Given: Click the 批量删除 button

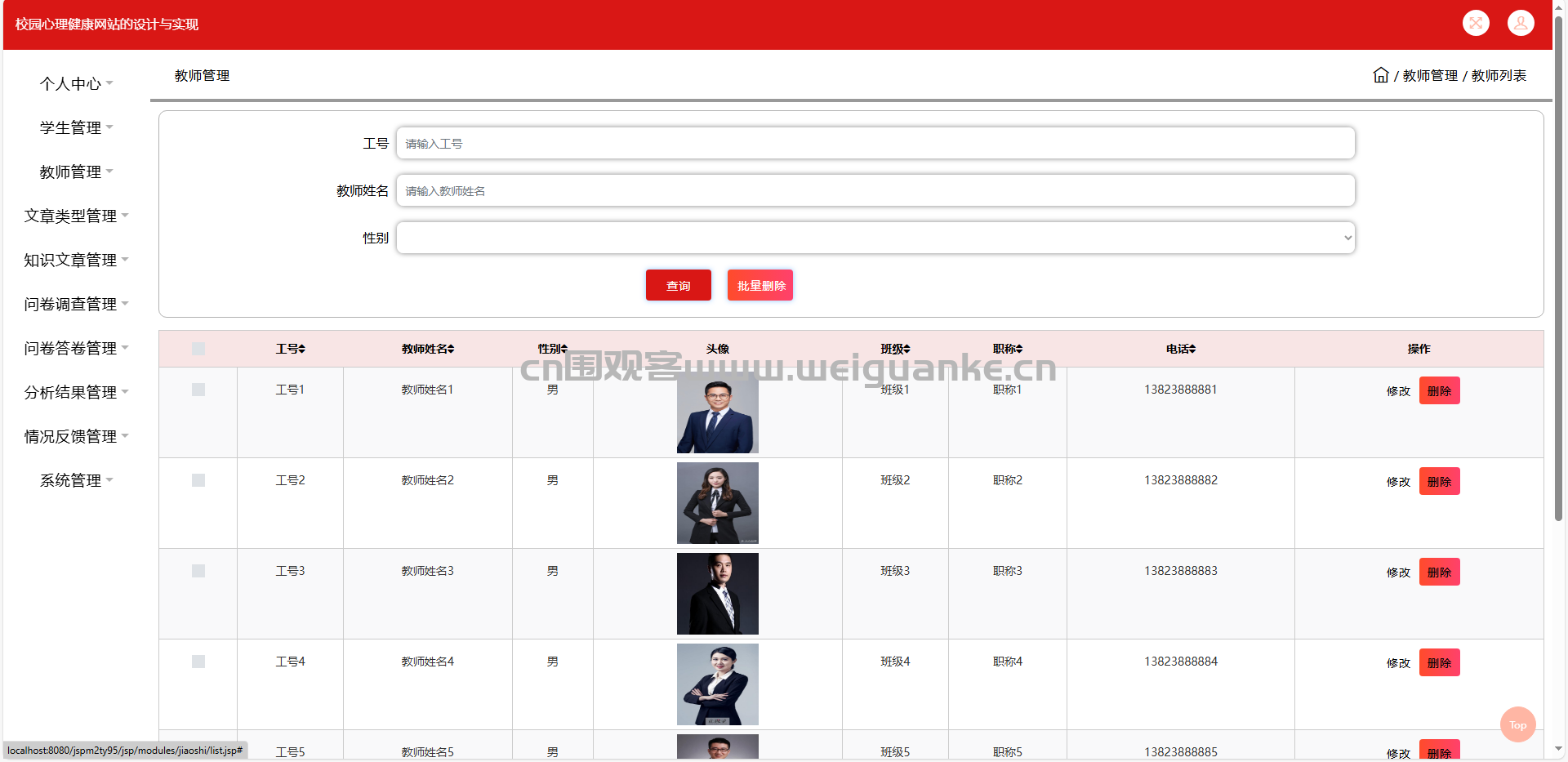Looking at the screenshot, I should (x=760, y=285).
